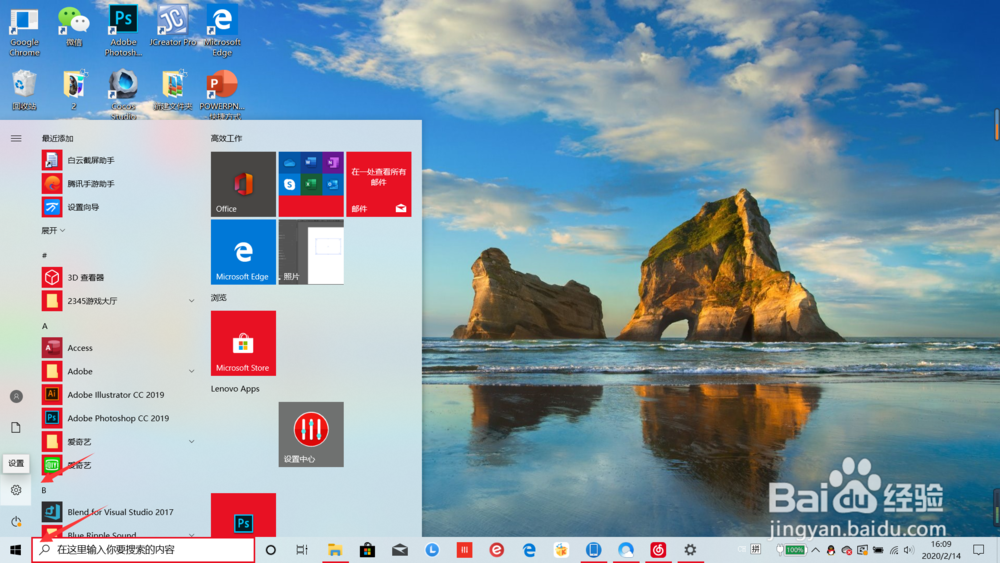Viewport: 1000px width, 563px height.
Task: Expand the Blue Ripple Sound folder chevron
Action: pos(191,534)
